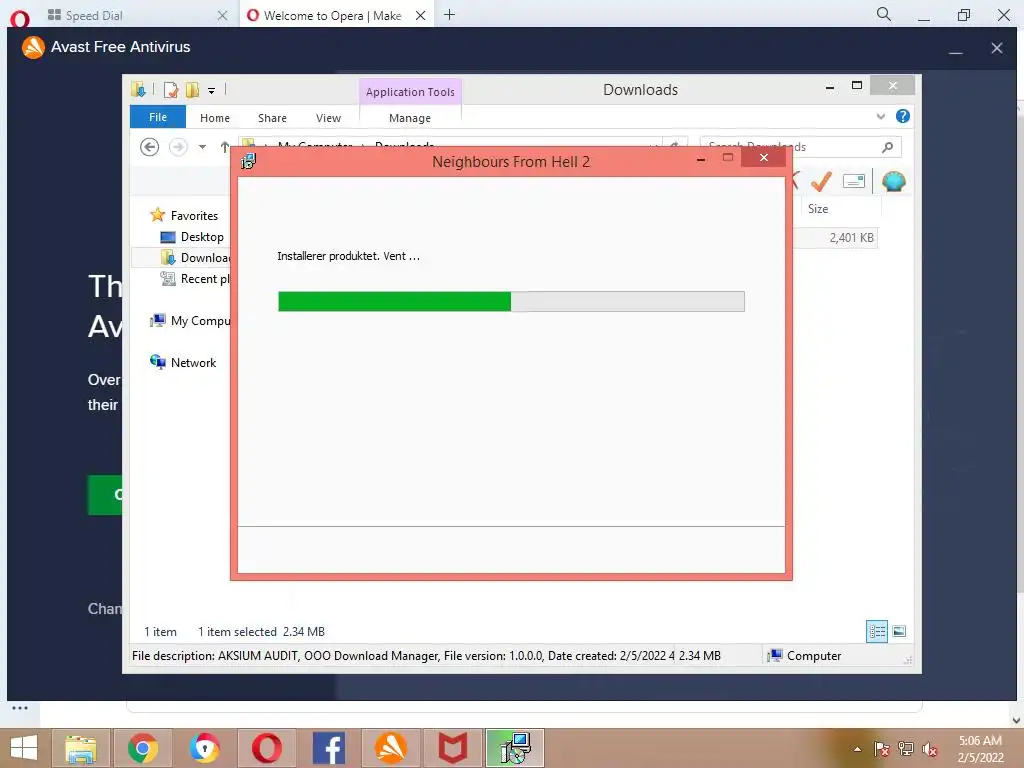The image size is (1024, 768).
Task: Open Opera from the taskbar
Action: click(267, 748)
